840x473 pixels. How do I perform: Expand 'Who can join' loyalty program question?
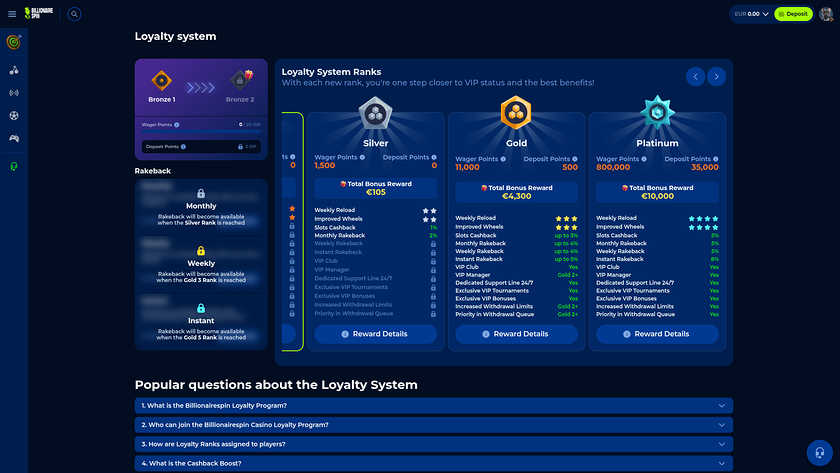point(433,424)
